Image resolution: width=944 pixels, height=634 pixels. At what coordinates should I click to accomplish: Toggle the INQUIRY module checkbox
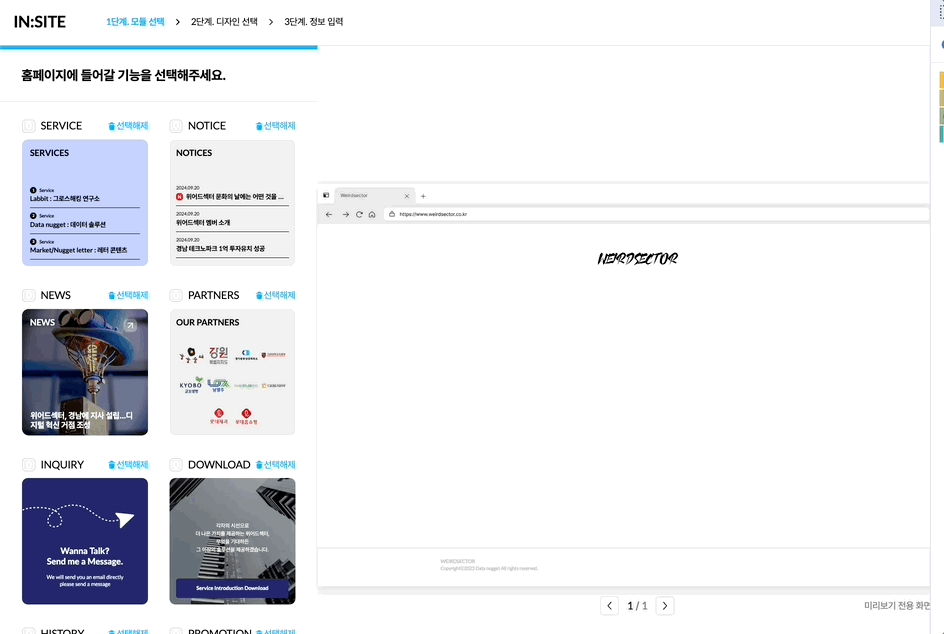pos(29,465)
